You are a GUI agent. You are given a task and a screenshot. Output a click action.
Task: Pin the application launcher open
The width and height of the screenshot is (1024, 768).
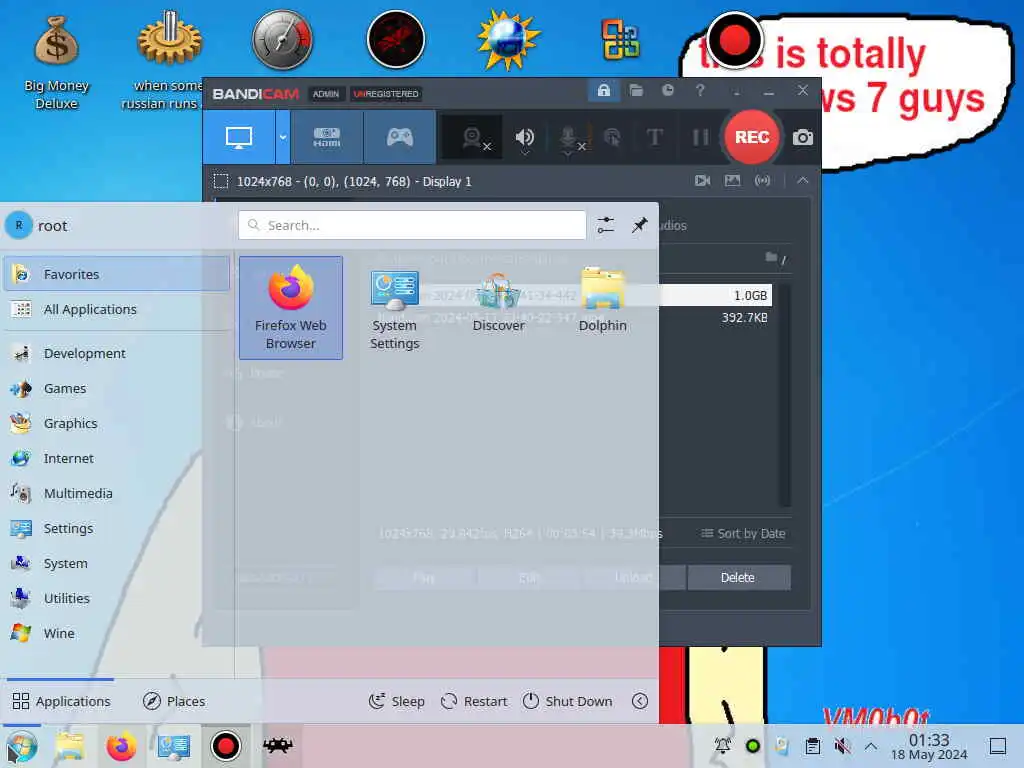click(639, 225)
